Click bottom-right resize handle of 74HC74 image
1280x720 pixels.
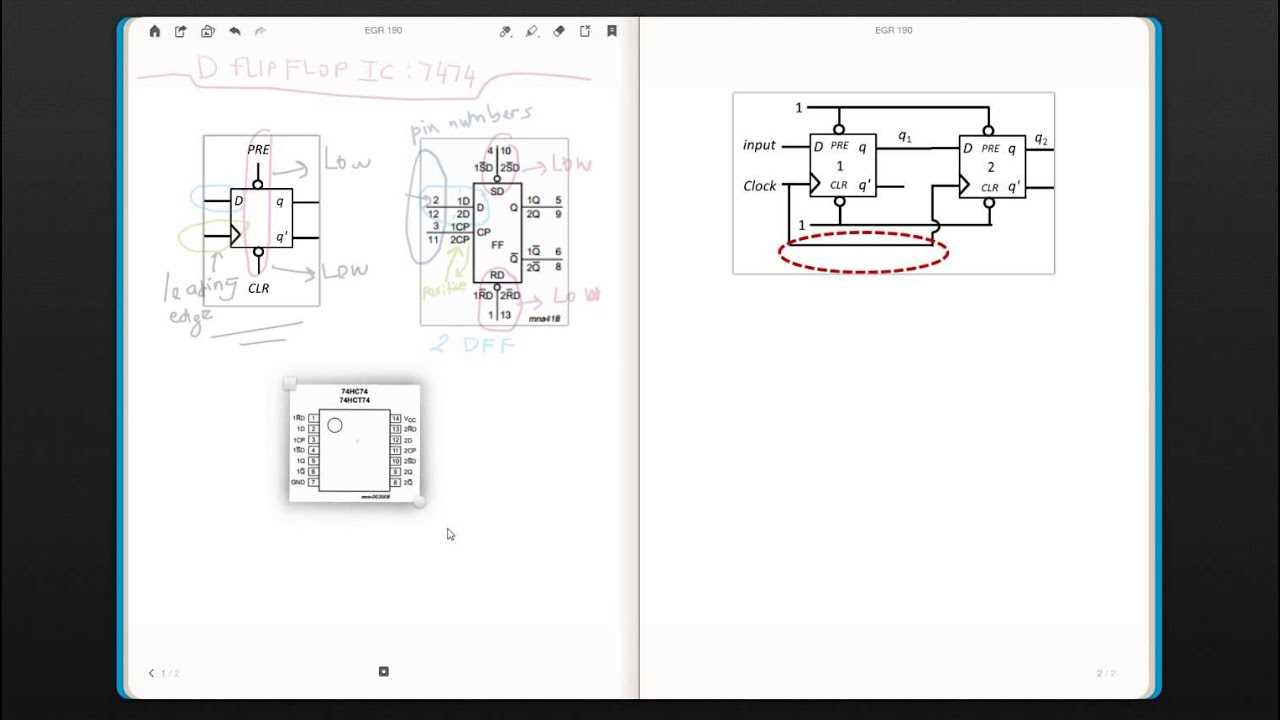(x=420, y=501)
